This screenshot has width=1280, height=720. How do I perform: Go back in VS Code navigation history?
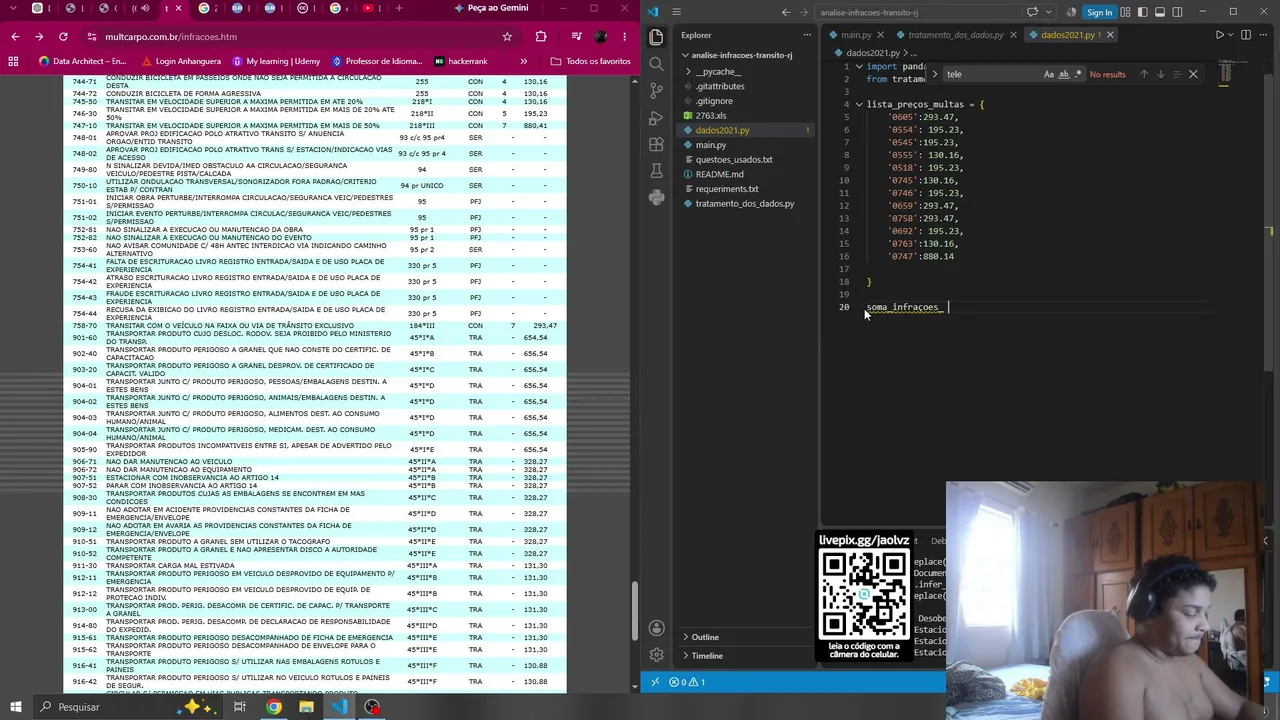(786, 12)
